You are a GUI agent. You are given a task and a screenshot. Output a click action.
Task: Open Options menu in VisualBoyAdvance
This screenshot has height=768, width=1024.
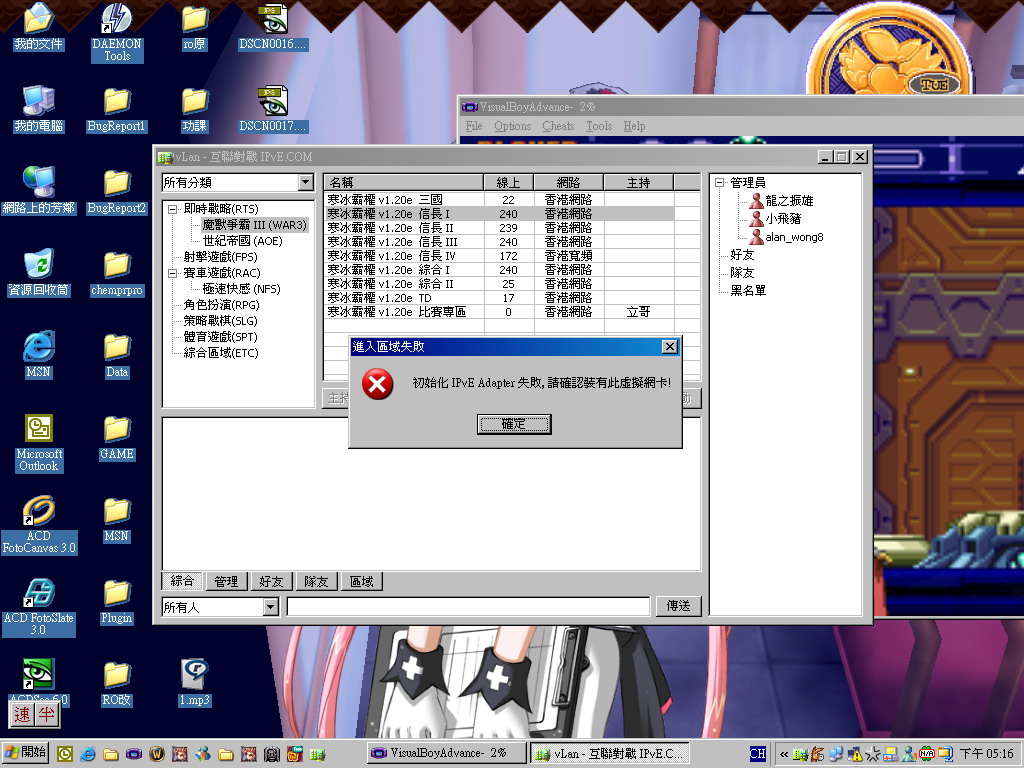[x=512, y=126]
